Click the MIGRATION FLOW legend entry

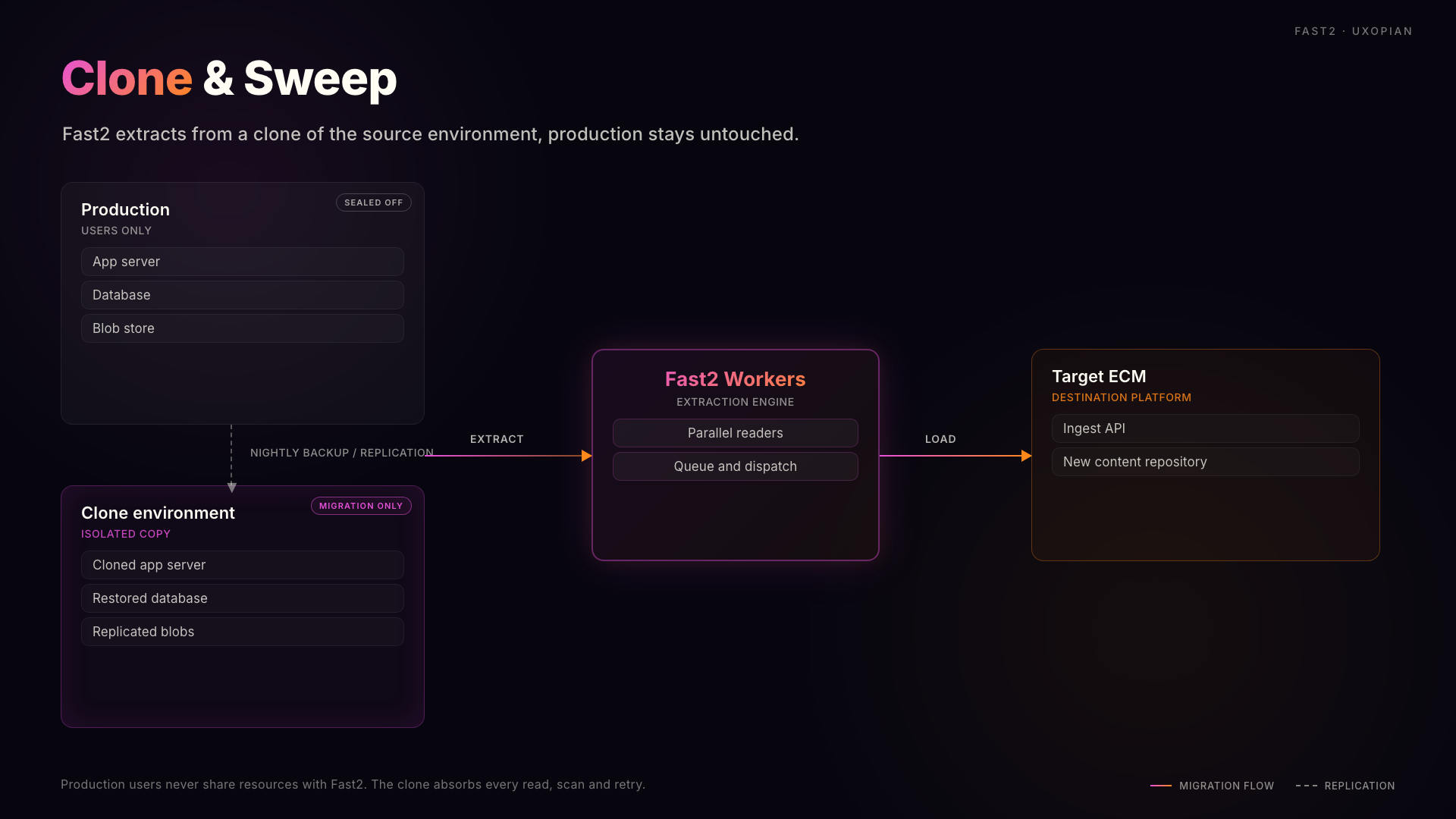tap(1212, 786)
